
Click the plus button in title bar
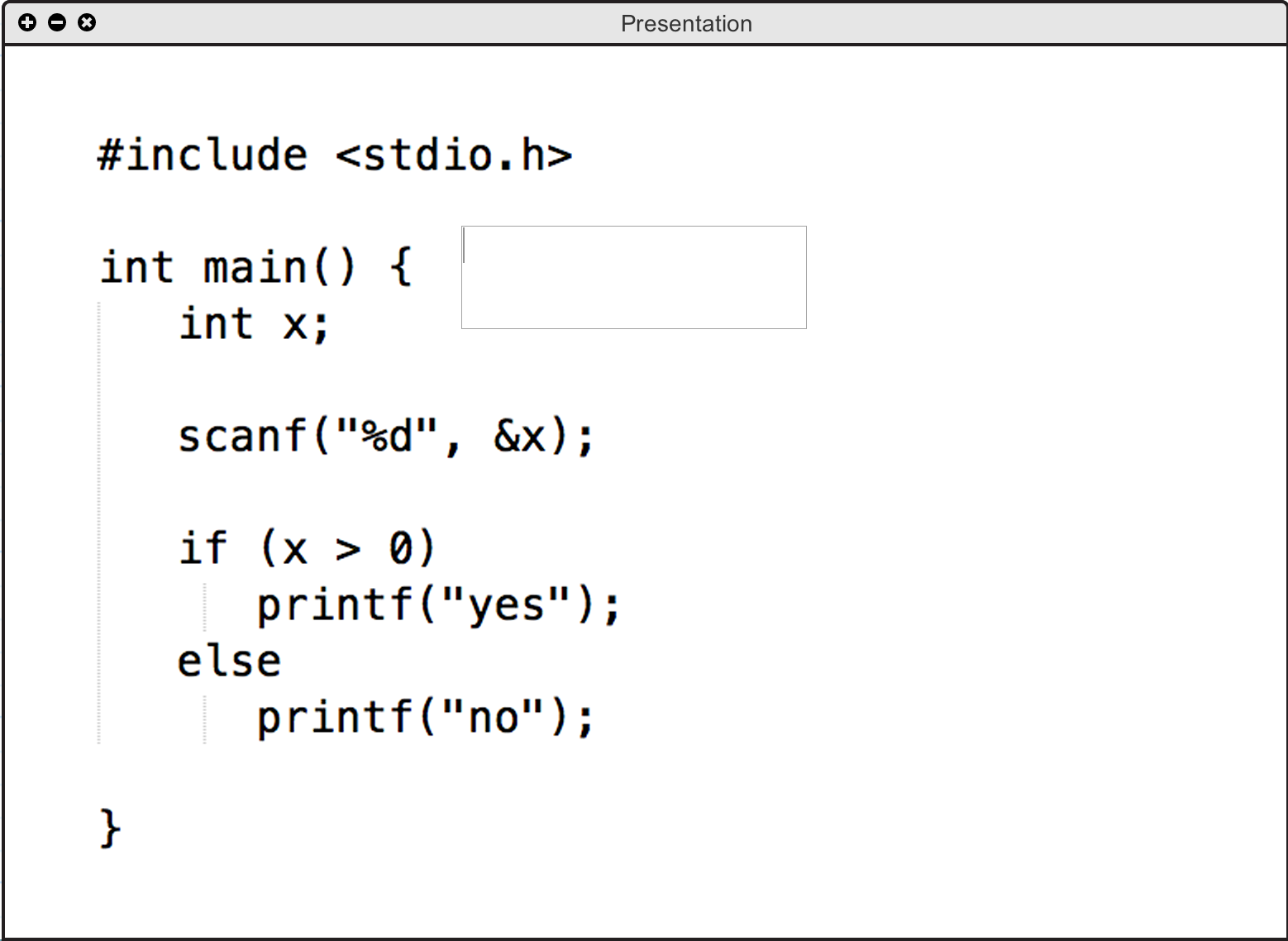coord(27,22)
